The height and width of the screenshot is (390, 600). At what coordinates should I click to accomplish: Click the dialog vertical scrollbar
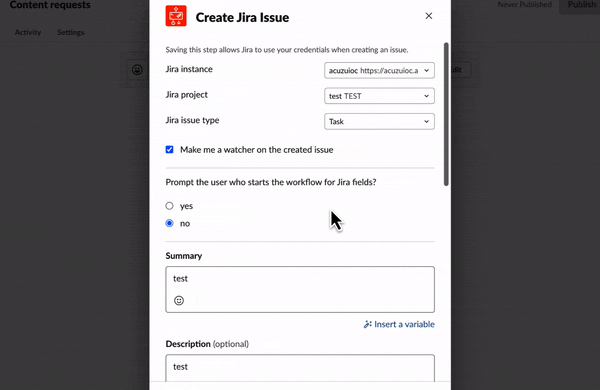tap(446, 114)
